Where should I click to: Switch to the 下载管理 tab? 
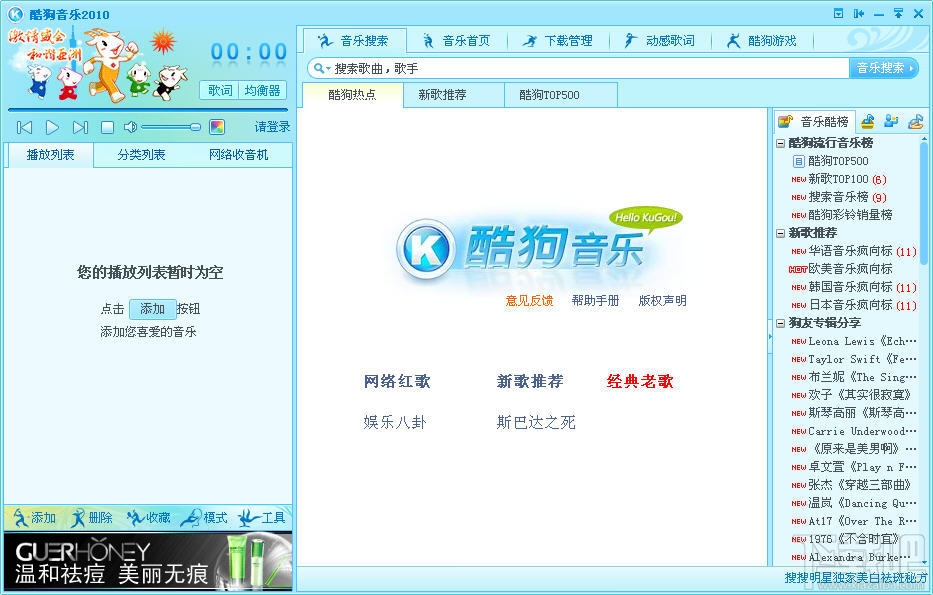click(556, 42)
